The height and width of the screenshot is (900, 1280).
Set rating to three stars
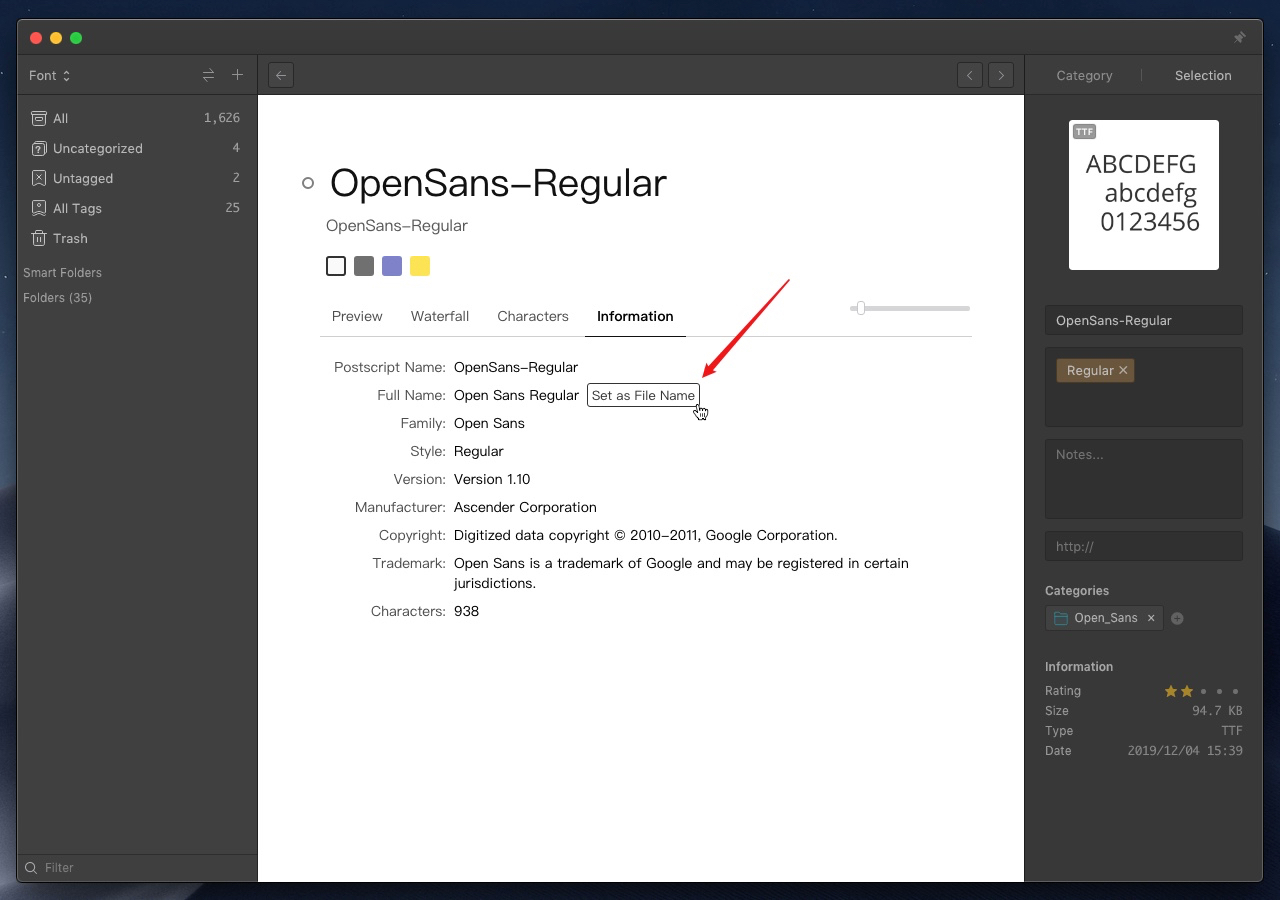point(1203,691)
